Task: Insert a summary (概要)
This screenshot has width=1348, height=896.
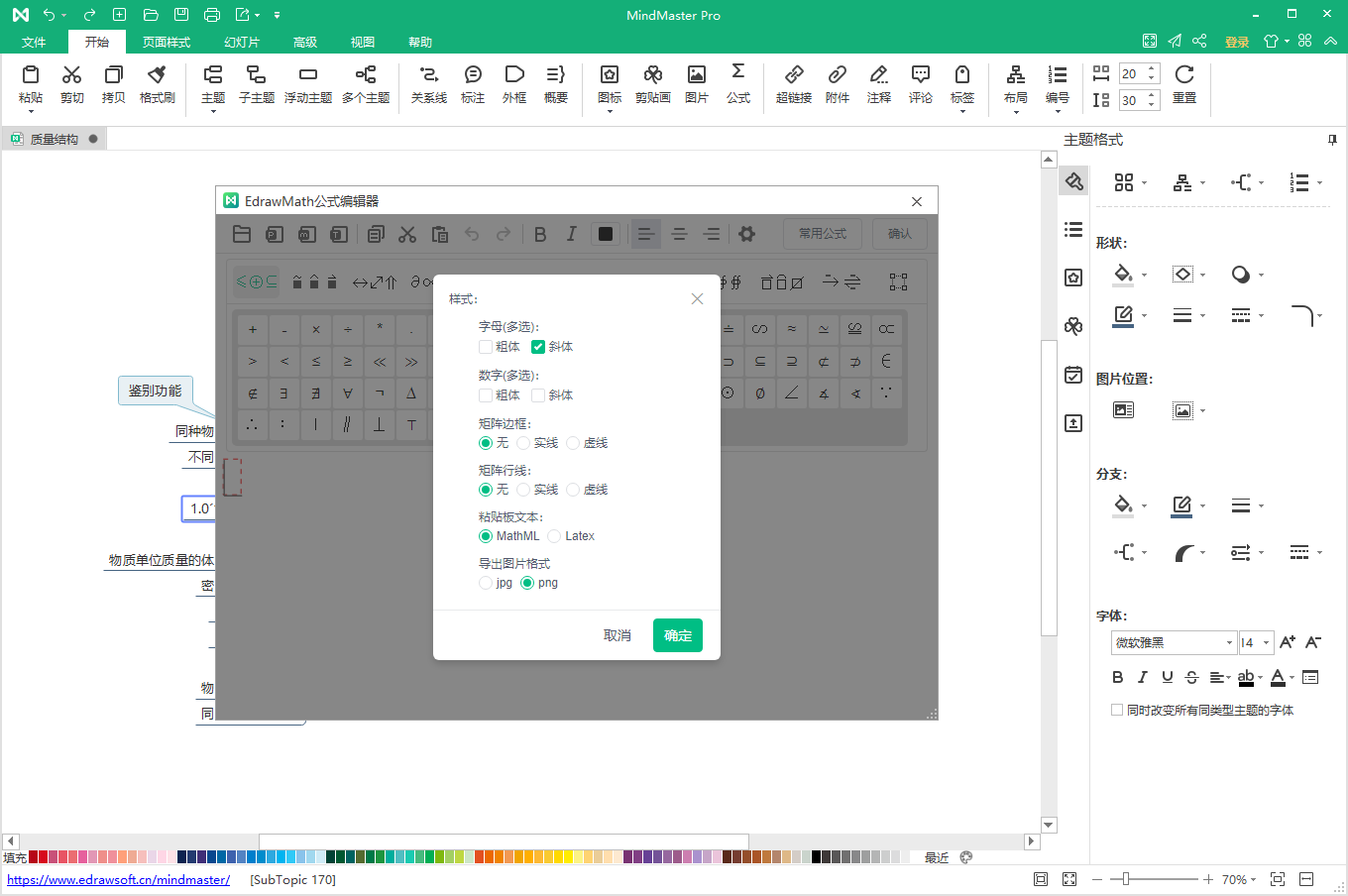Action: (x=556, y=83)
